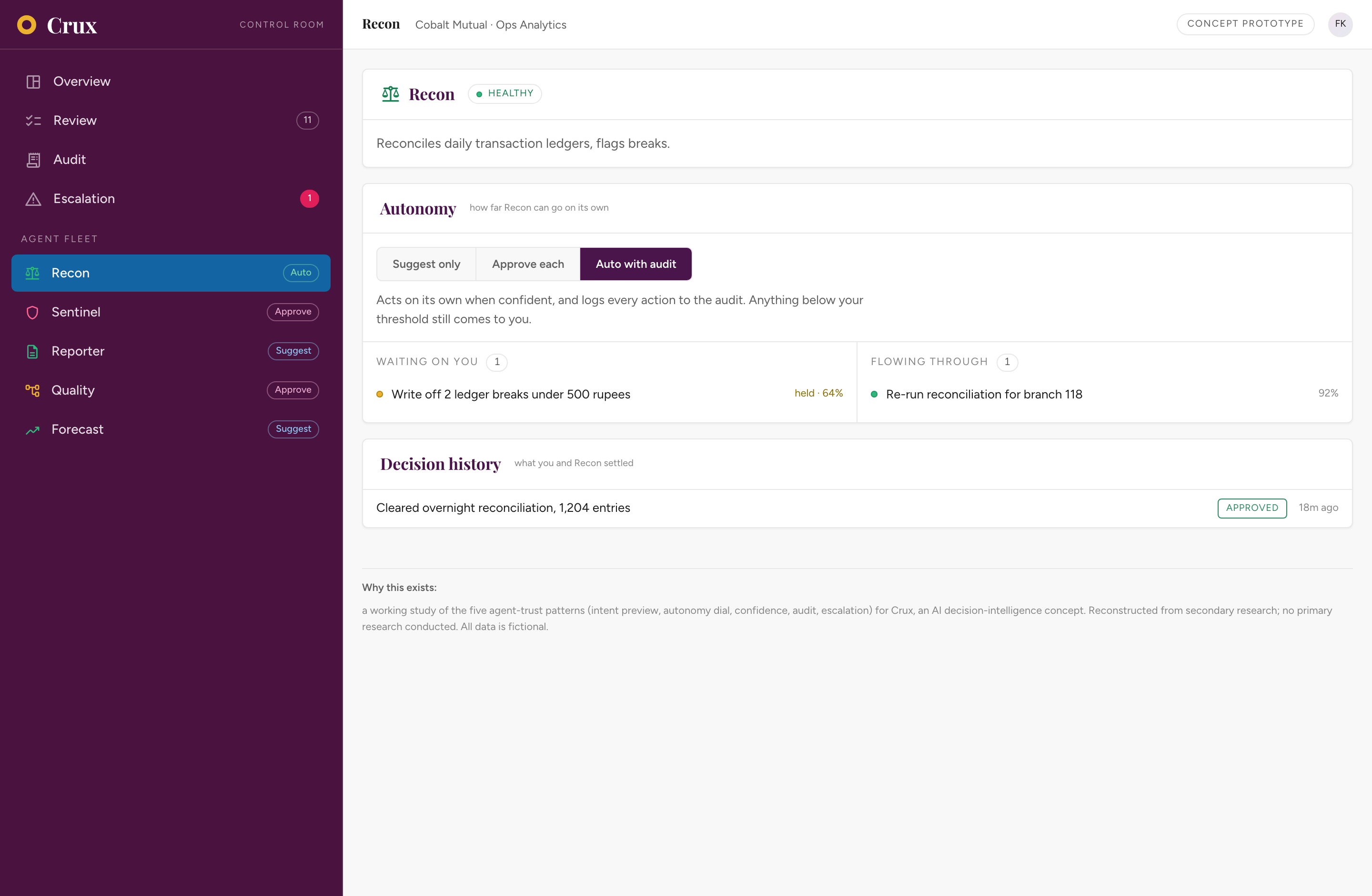The width and height of the screenshot is (1372, 896).
Task: Select the Quality agent
Action: pos(171,390)
